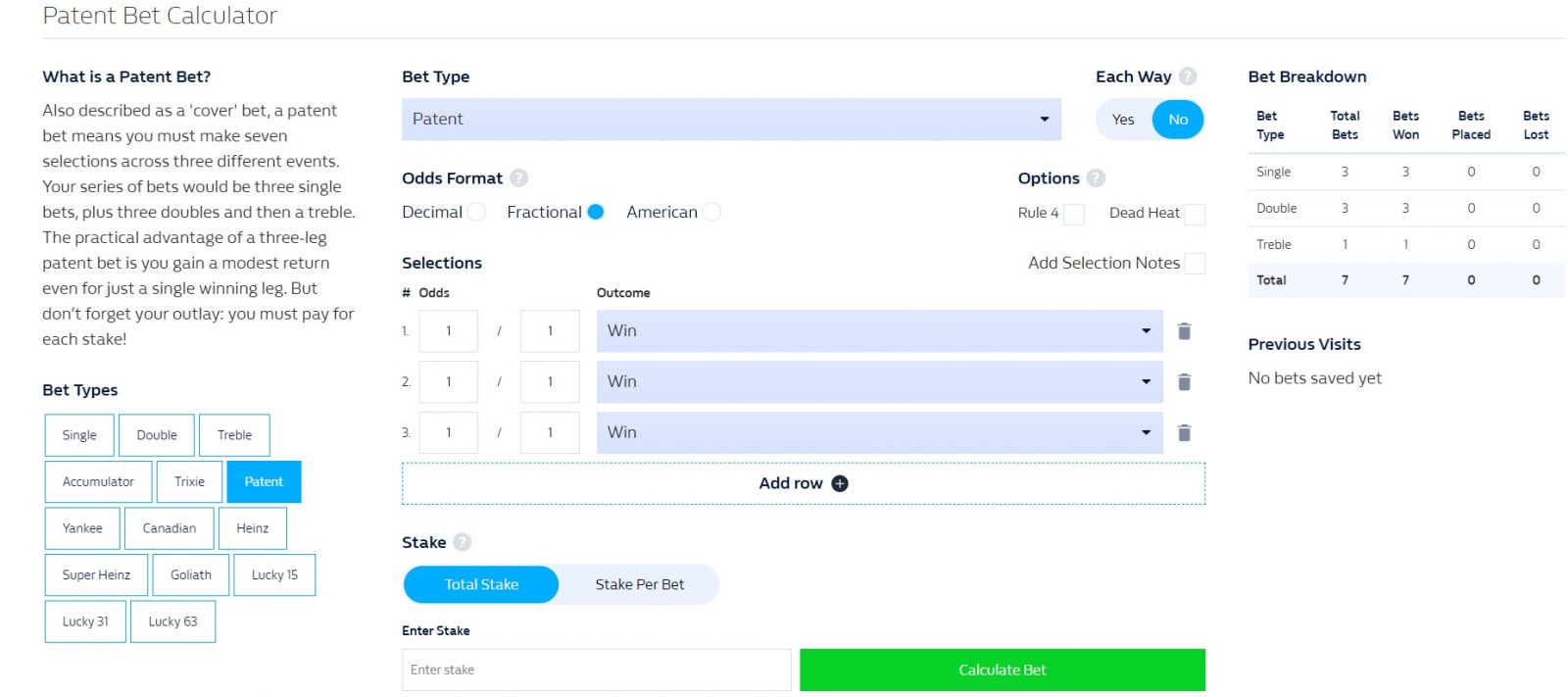The image size is (1568, 697).
Task: Click the Each Way help icon
Action: pos(1188,76)
